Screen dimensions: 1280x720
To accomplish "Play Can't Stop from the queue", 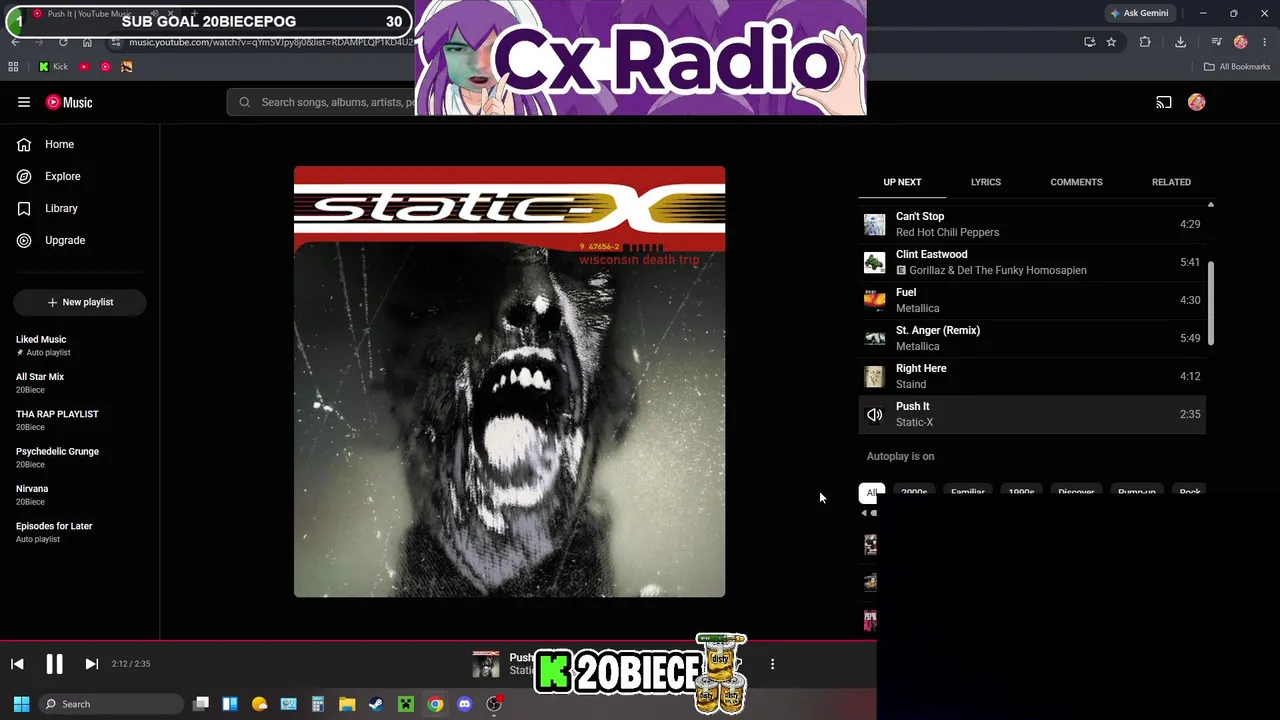I will tap(1032, 224).
